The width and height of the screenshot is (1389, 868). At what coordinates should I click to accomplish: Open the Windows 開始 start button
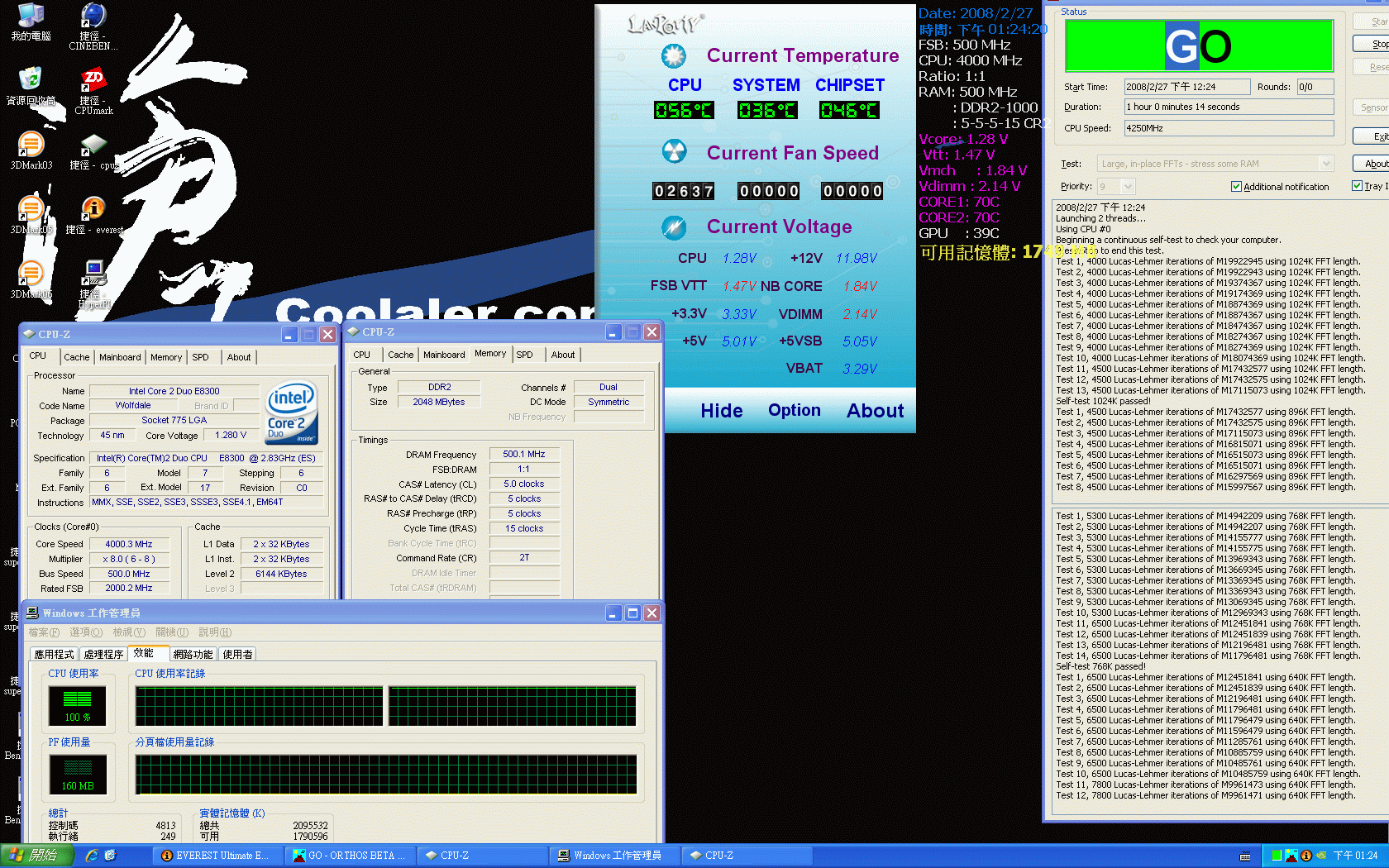[x=36, y=856]
